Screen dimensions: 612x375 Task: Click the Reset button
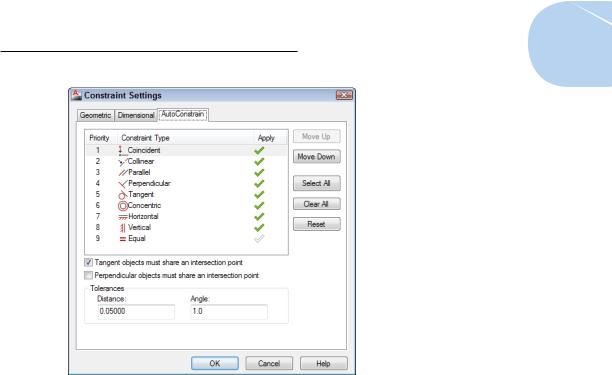point(317,224)
